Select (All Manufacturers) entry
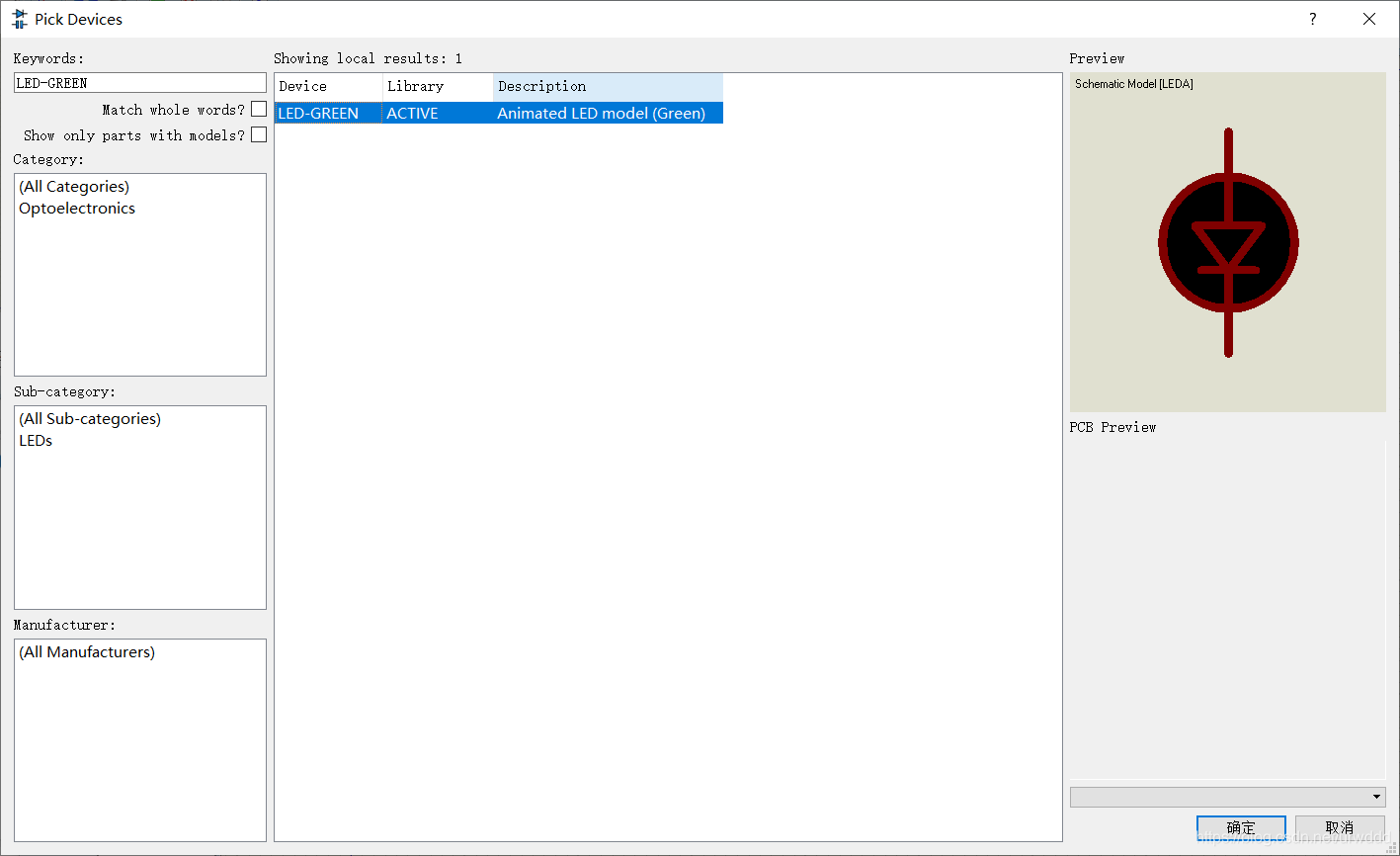 coord(87,651)
